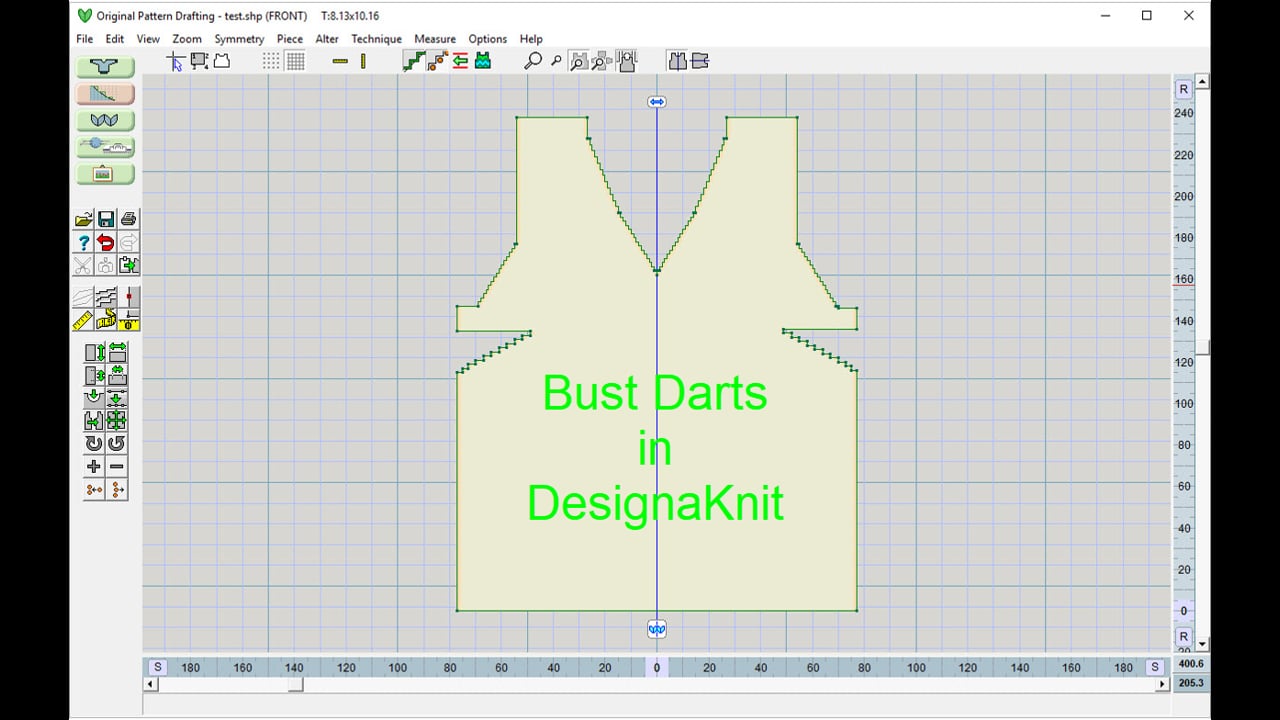Click the garment piece outline icon
This screenshot has width=1280, height=720.
click(222, 61)
